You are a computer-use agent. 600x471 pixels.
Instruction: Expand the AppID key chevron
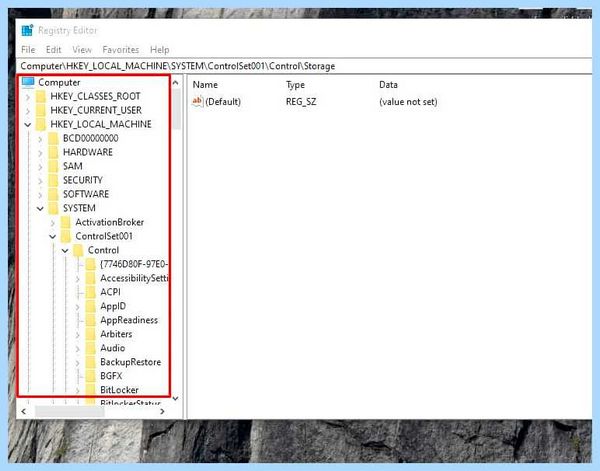point(78,307)
